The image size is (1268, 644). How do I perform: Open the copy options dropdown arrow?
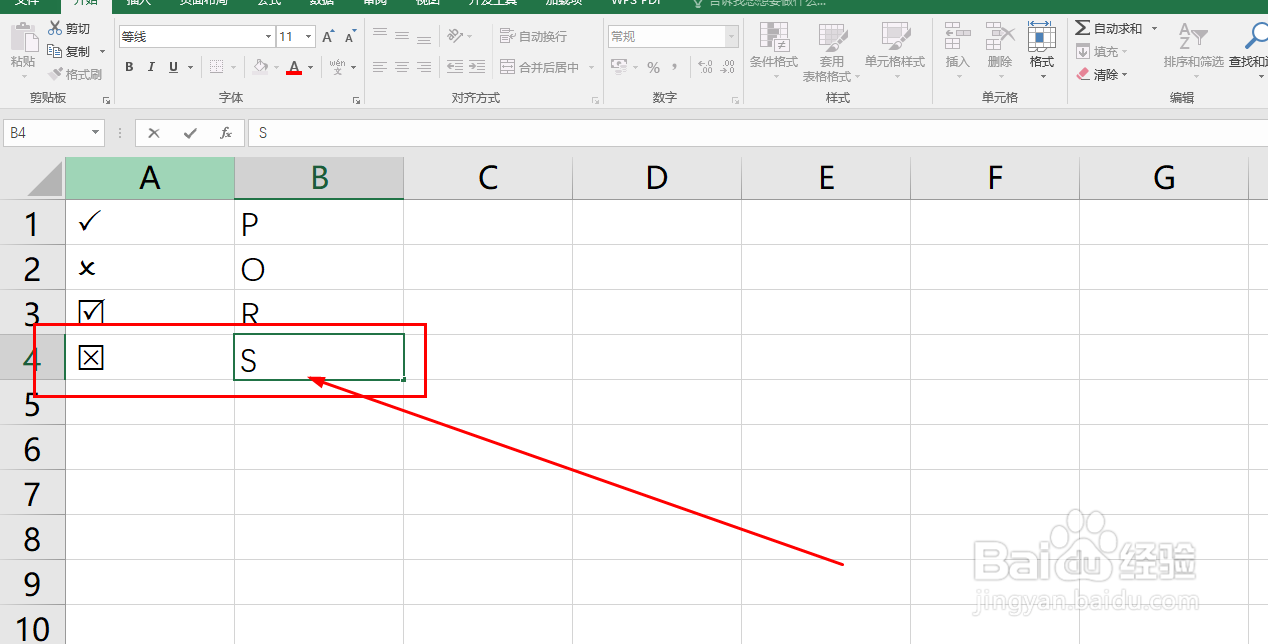[x=102, y=52]
